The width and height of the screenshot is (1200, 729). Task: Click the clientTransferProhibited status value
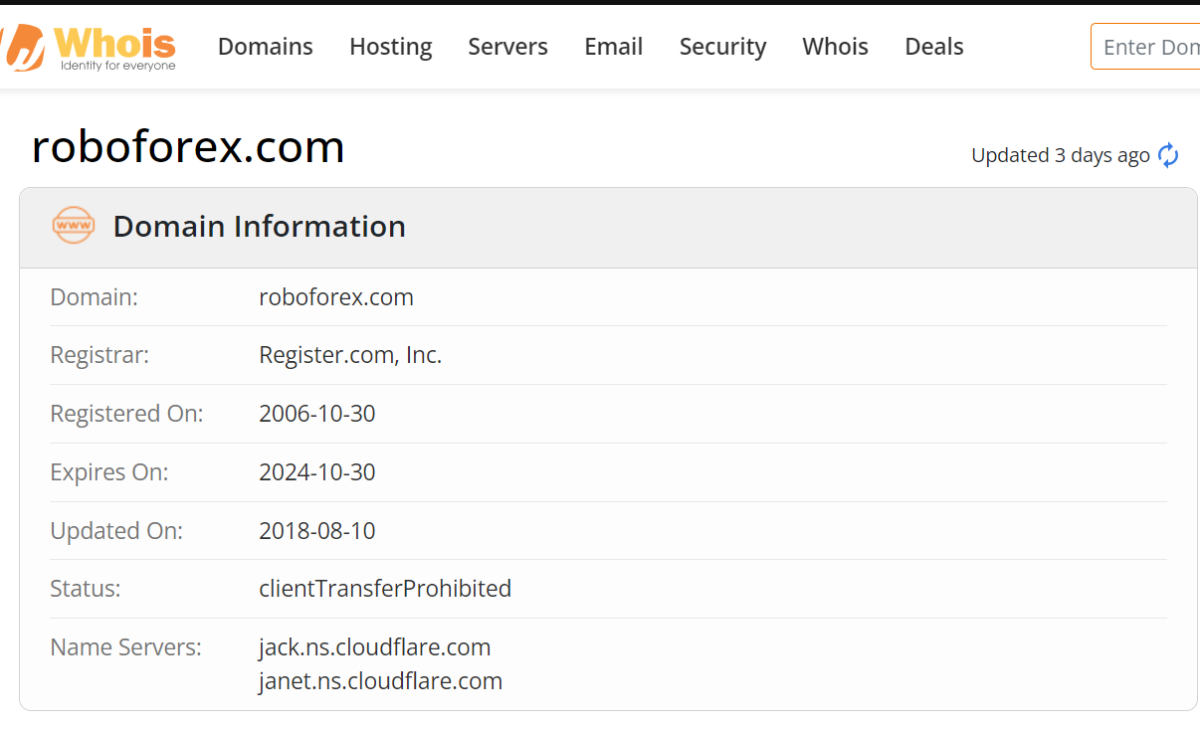[385, 588]
